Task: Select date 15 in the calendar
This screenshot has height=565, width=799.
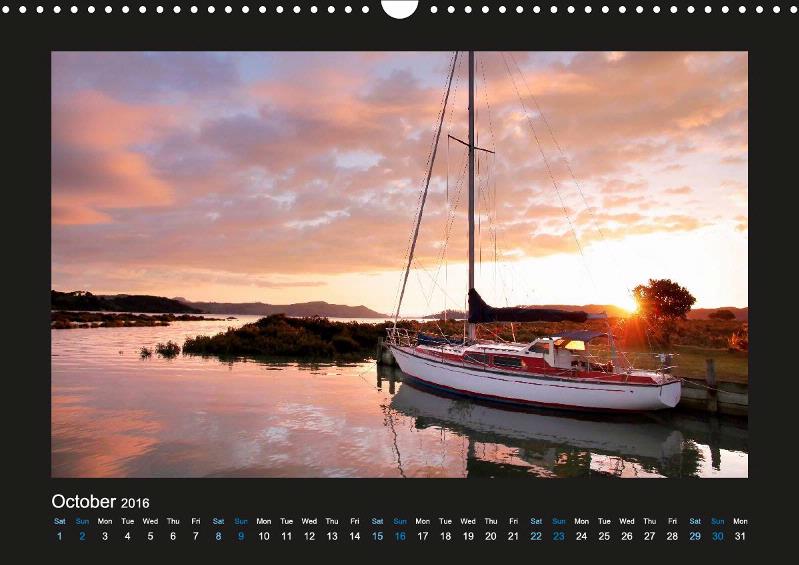Action: (x=378, y=536)
